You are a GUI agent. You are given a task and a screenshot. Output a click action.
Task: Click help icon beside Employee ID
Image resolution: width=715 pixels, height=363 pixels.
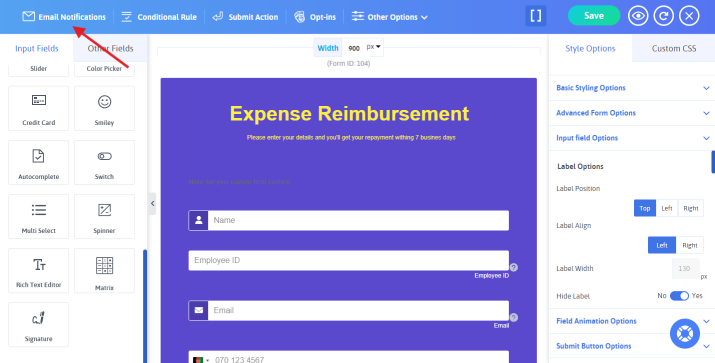click(513, 267)
